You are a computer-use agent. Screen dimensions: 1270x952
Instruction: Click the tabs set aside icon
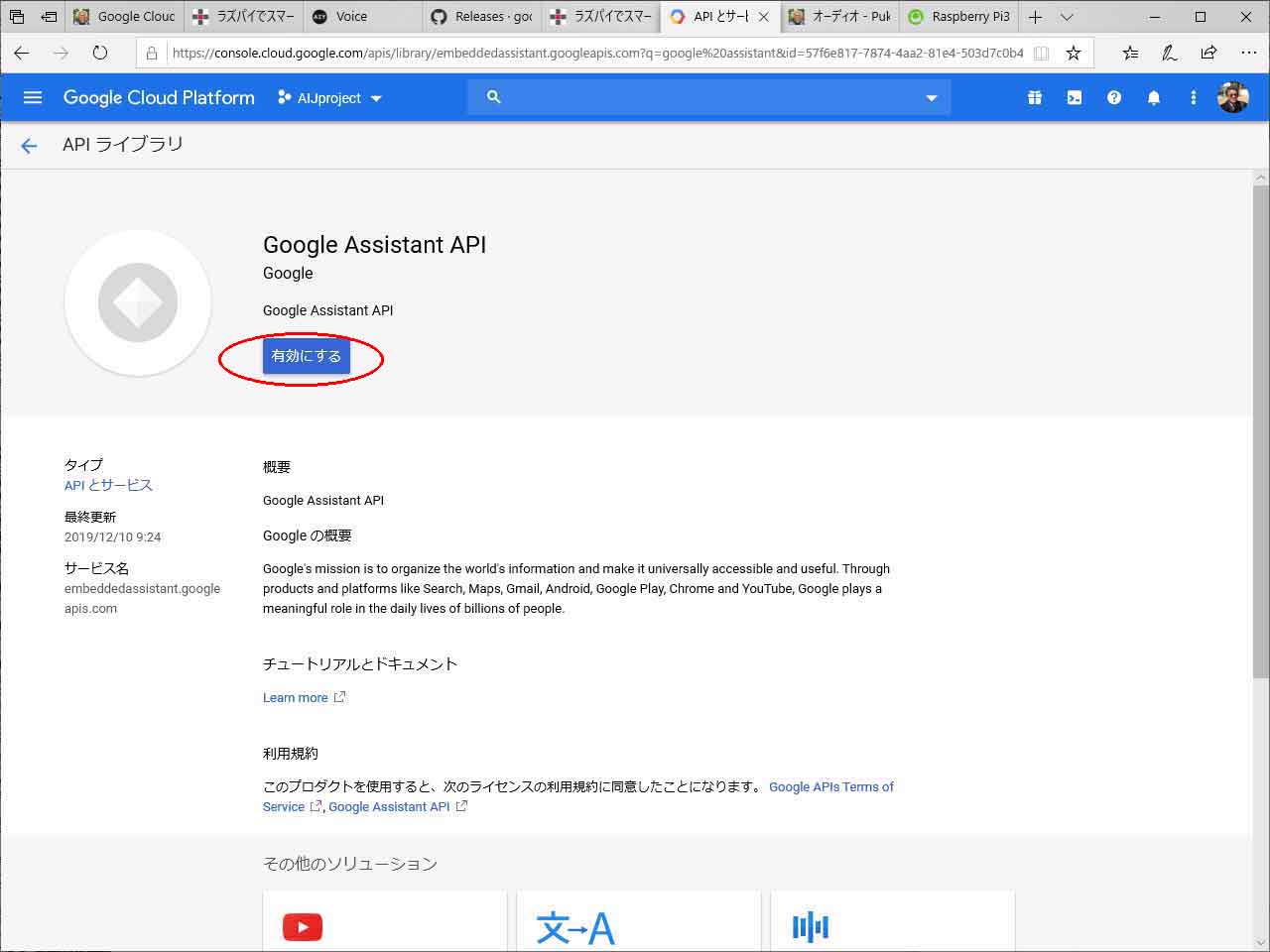point(16,16)
